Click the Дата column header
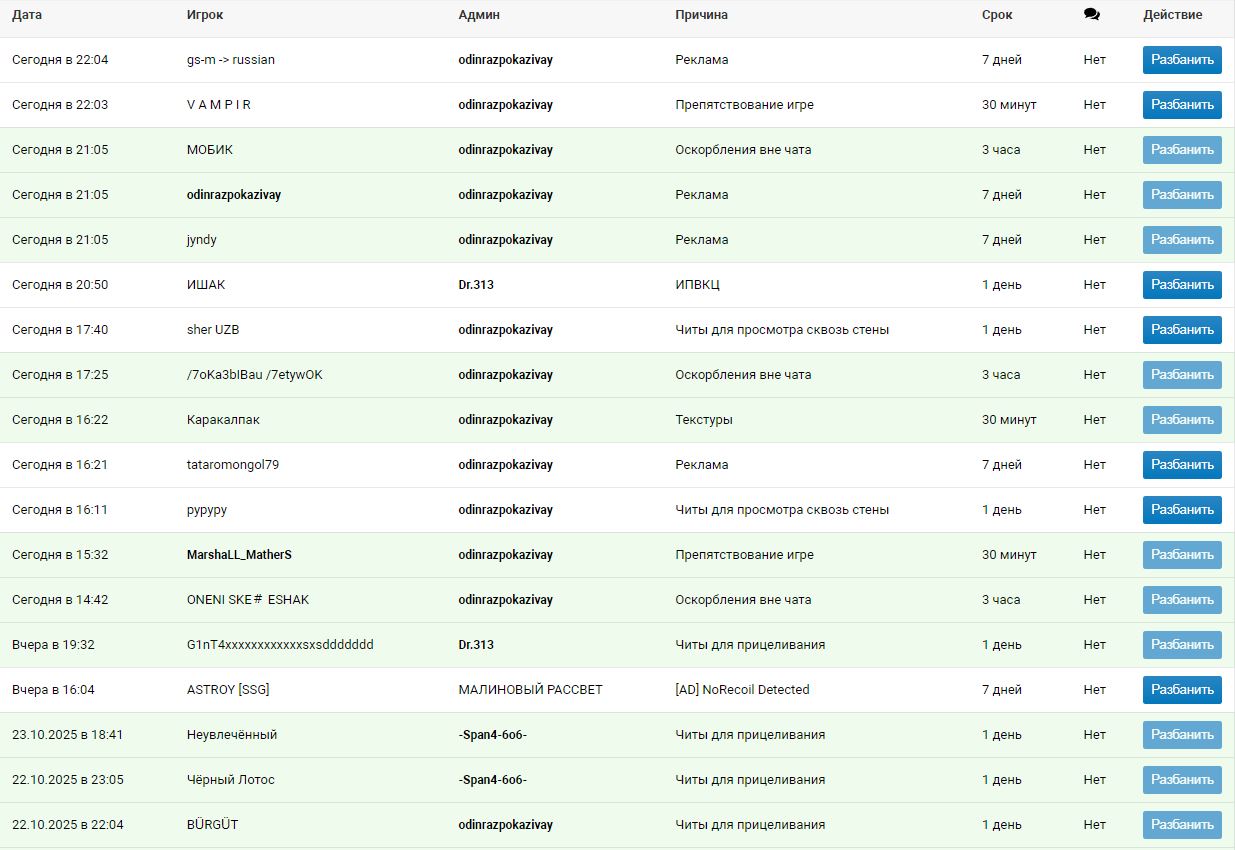Image resolution: width=1235 pixels, height=850 pixels. coord(27,15)
